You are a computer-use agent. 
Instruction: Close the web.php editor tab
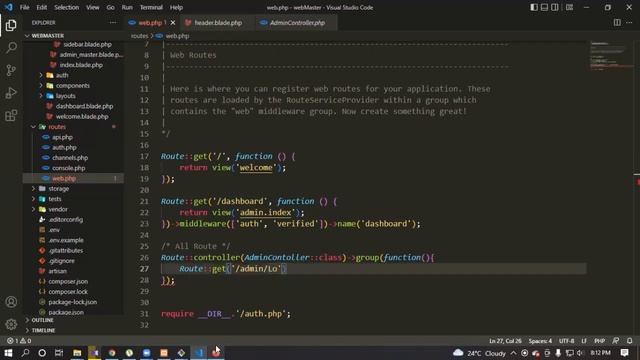[173, 23]
